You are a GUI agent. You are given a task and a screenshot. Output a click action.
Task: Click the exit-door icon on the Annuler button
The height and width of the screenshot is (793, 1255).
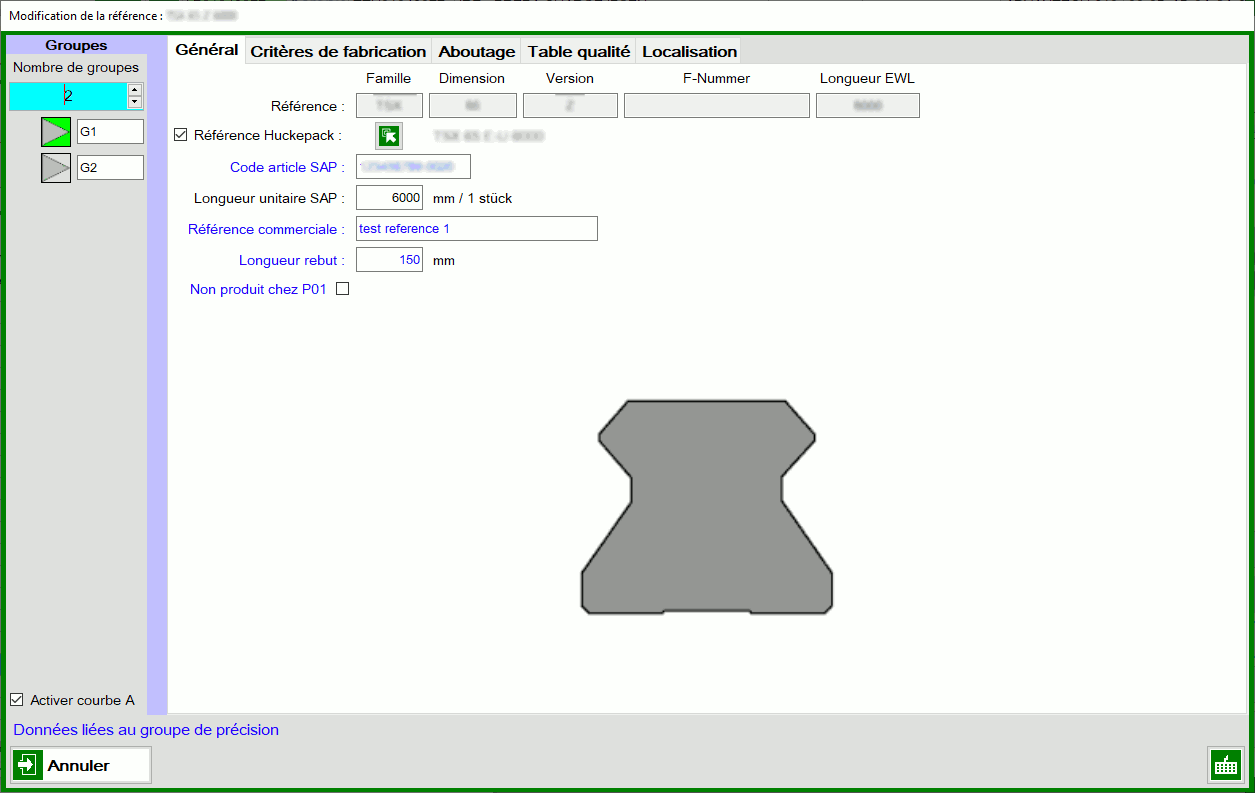[27, 764]
